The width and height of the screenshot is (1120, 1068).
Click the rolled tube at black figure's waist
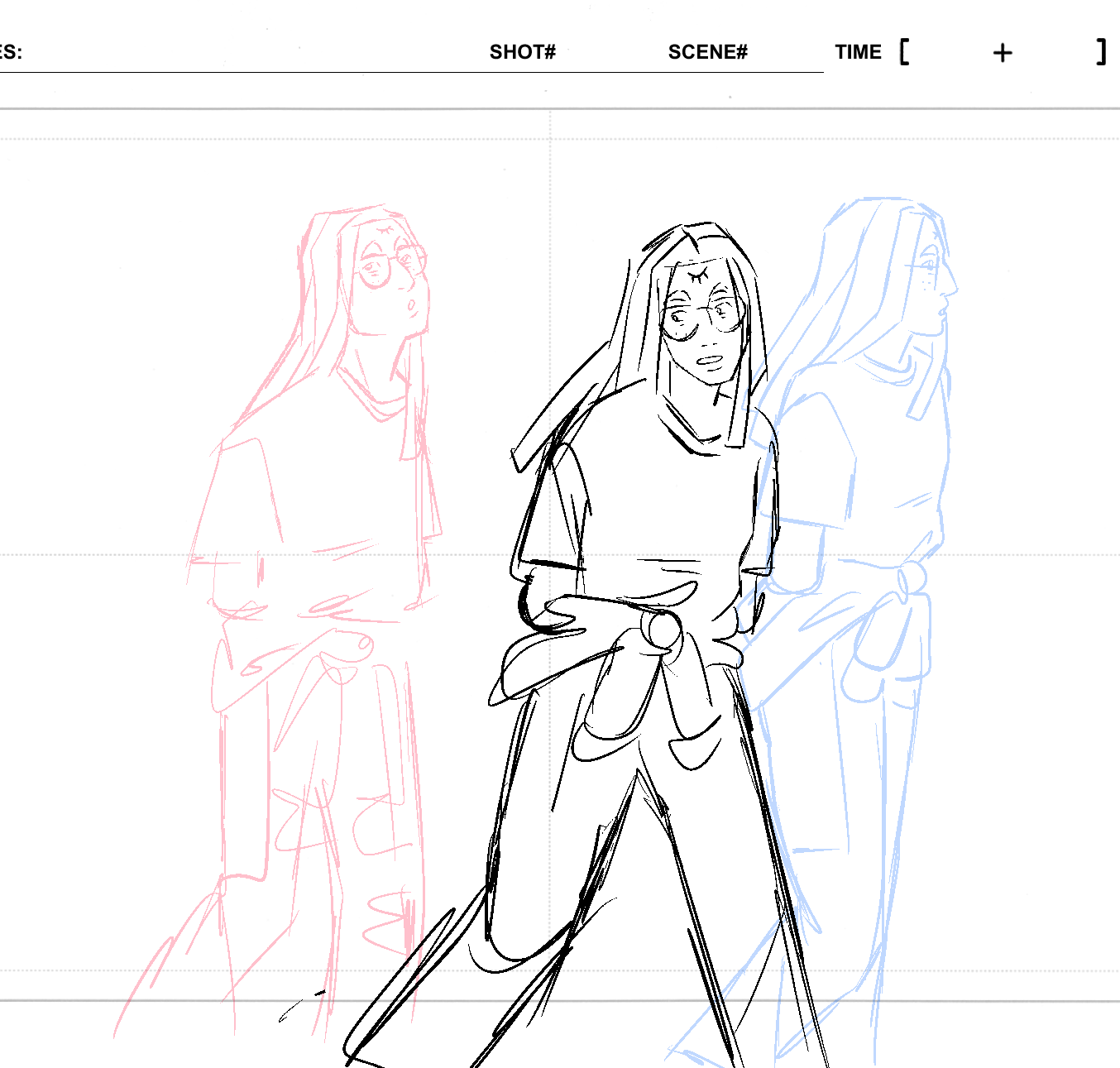pyautogui.click(x=662, y=630)
